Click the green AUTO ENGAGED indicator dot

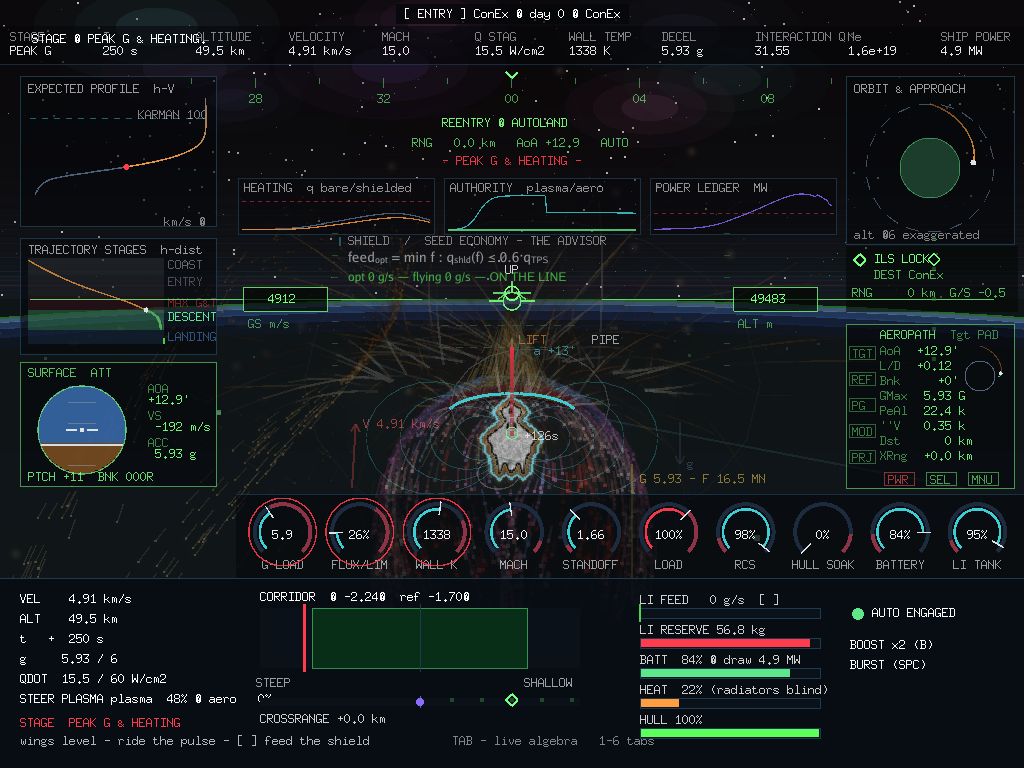[x=857, y=613]
